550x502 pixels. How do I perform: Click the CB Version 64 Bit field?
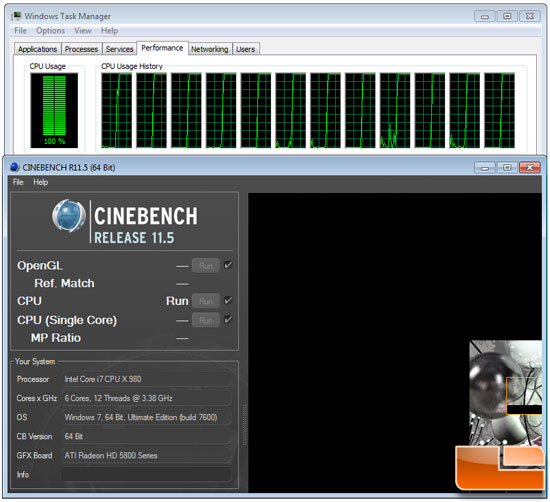point(147,436)
